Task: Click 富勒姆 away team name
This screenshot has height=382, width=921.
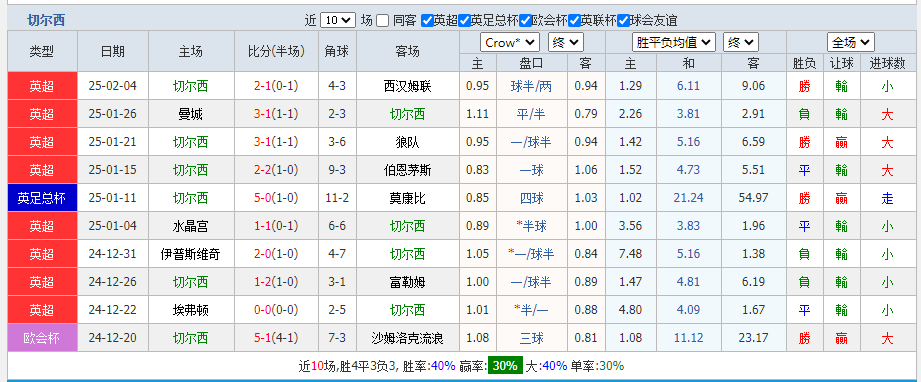Action: 408,282
